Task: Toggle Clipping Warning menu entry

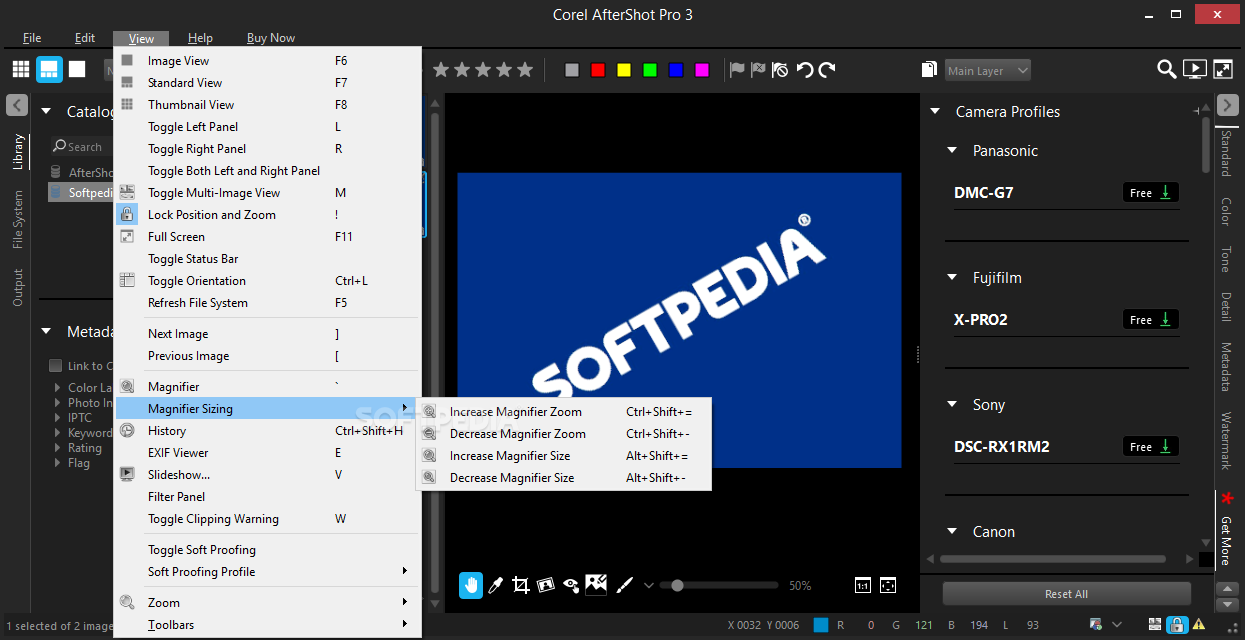Action: [x=267, y=519]
